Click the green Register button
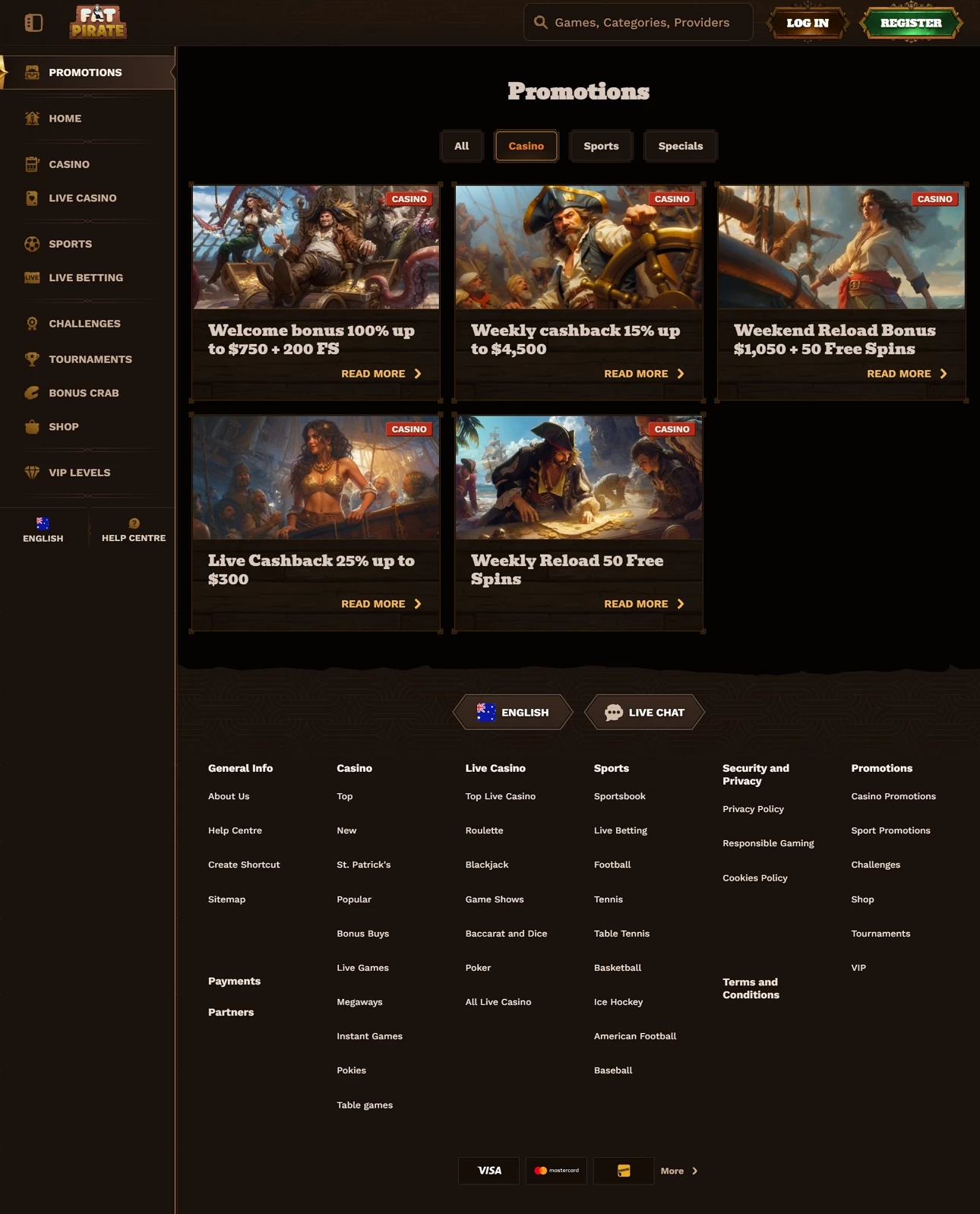Image resolution: width=980 pixels, height=1214 pixels. click(x=911, y=23)
